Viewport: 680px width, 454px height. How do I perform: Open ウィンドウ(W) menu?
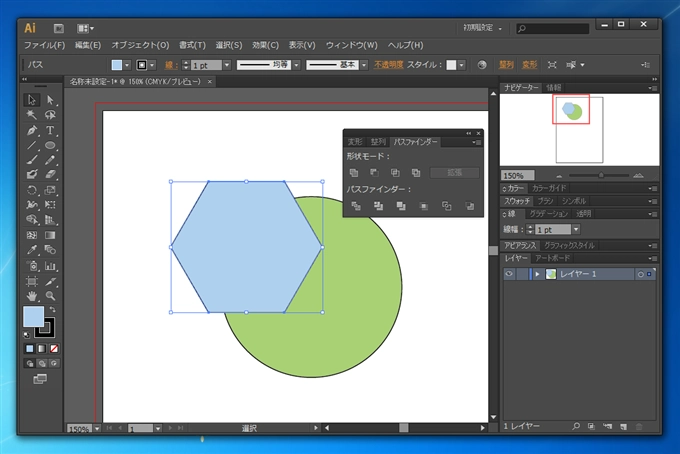coord(352,45)
